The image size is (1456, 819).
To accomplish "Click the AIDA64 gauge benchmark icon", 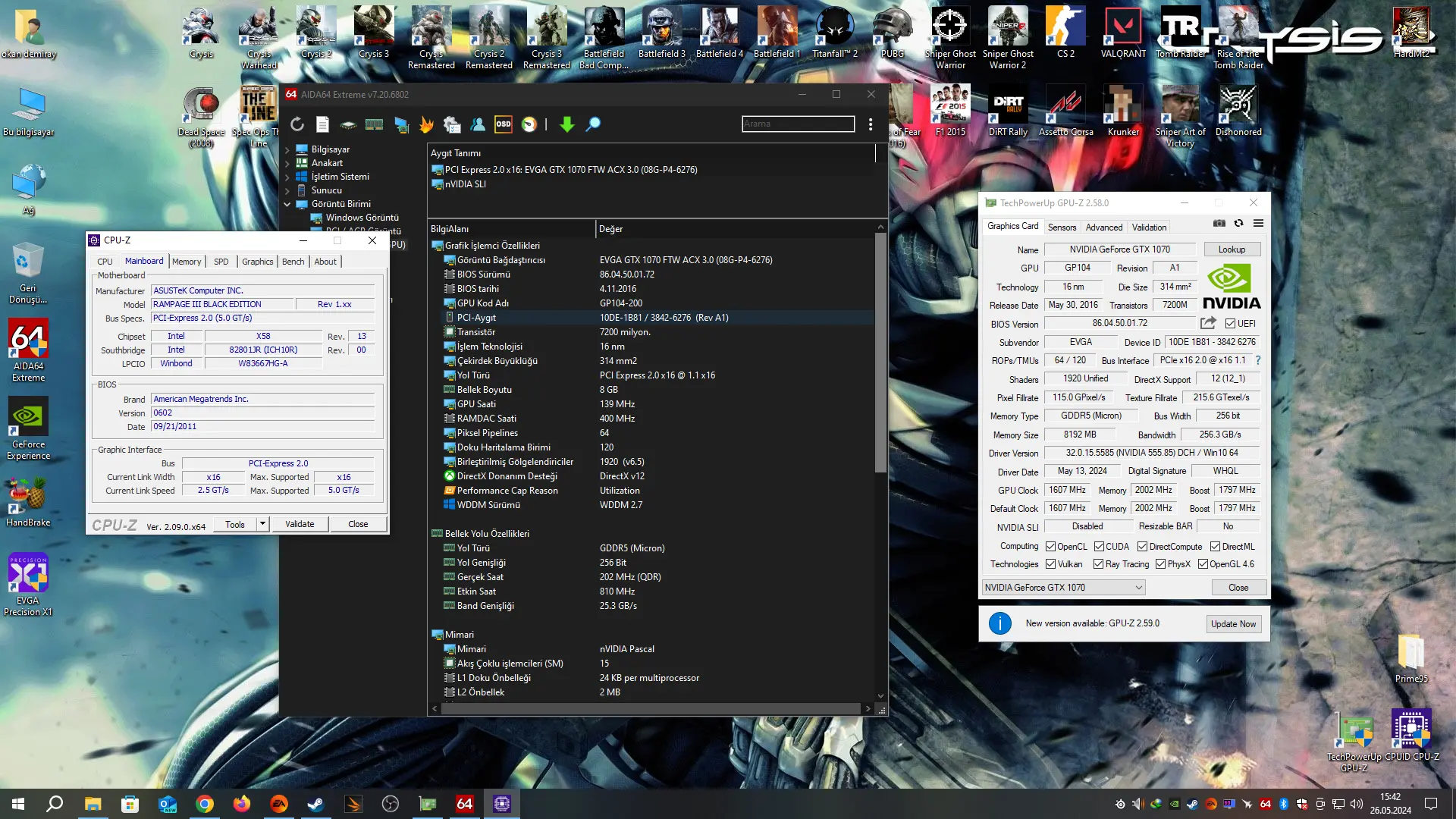I will tap(529, 124).
